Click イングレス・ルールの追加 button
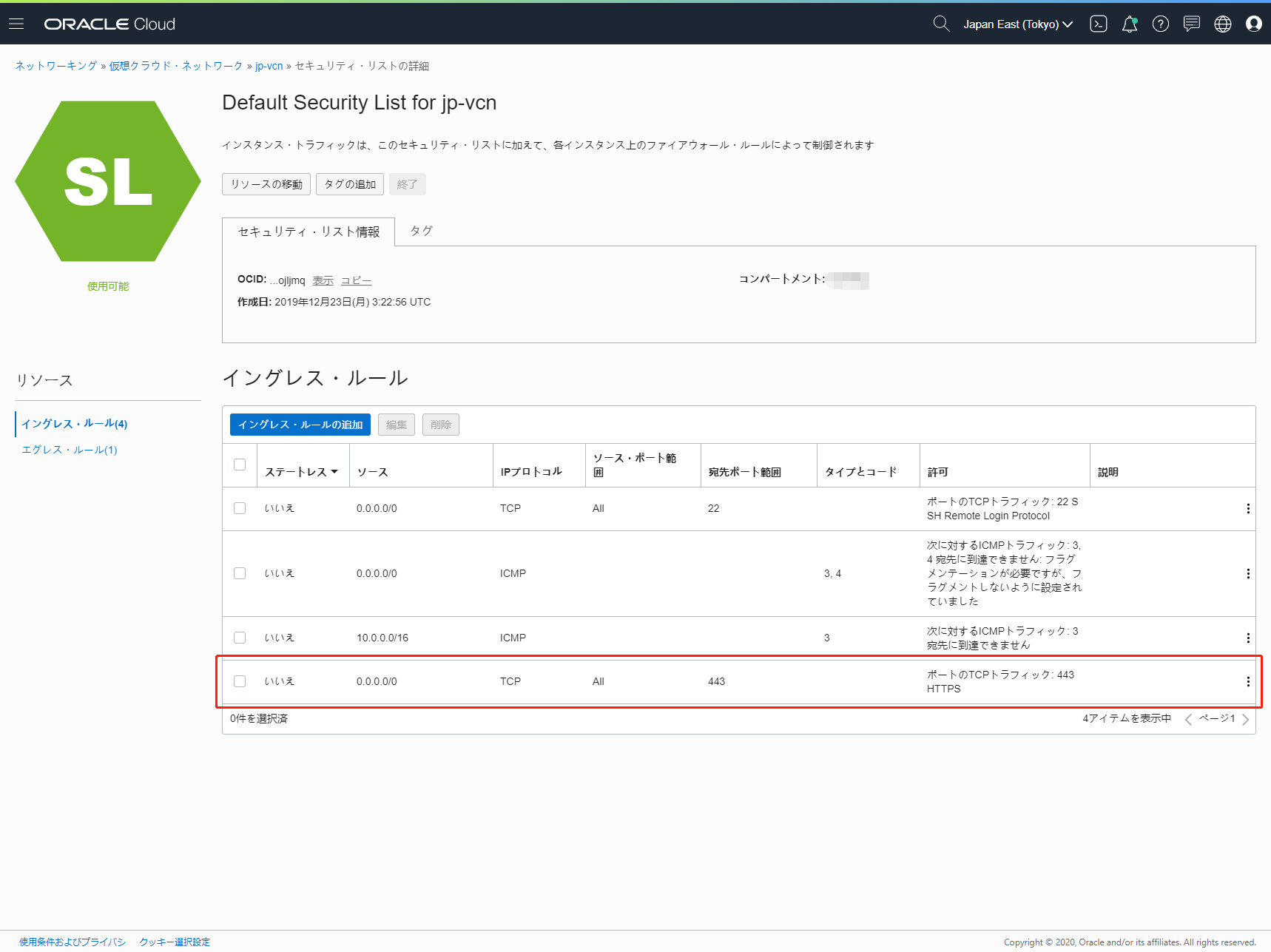 pyautogui.click(x=300, y=425)
